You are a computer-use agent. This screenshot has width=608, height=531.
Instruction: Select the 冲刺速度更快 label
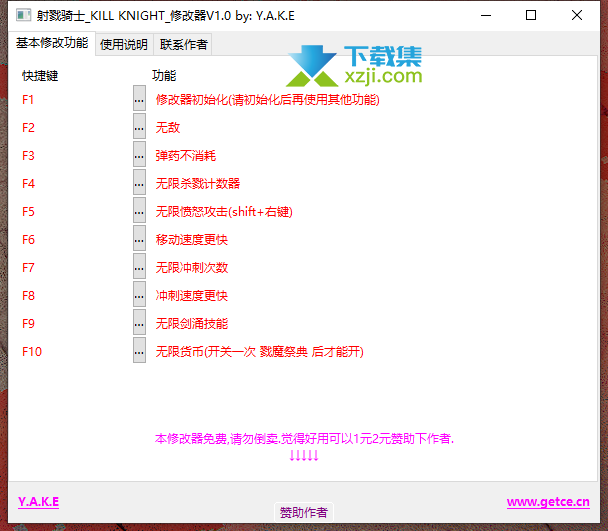[192, 296]
